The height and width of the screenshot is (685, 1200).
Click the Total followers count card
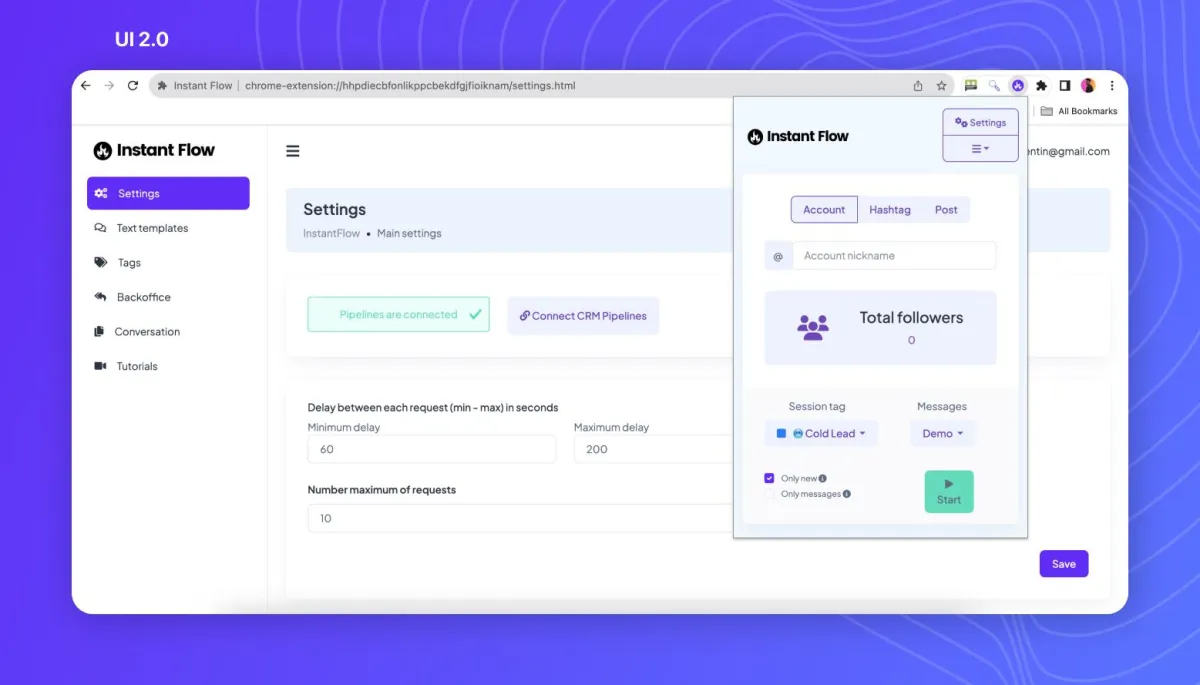click(x=880, y=328)
